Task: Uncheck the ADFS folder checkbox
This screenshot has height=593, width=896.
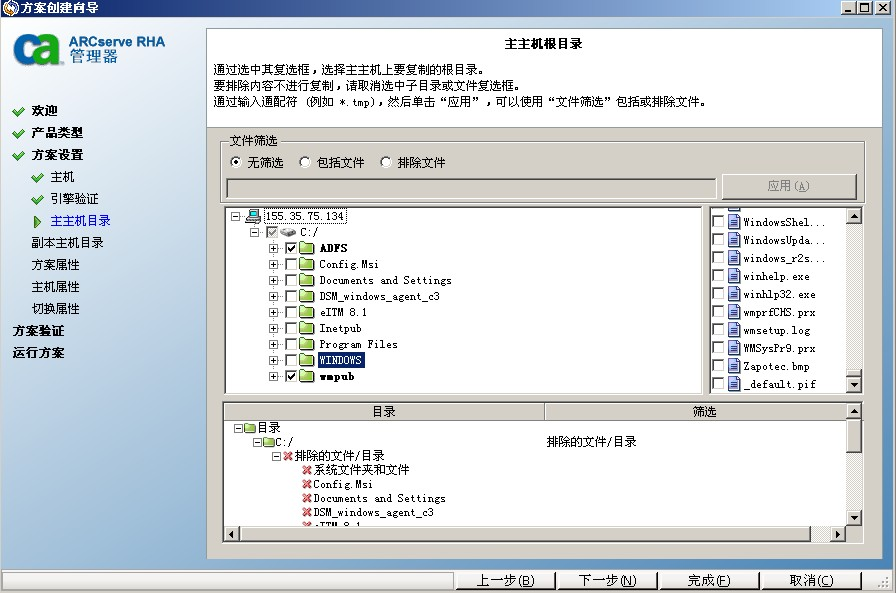Action: coord(291,248)
